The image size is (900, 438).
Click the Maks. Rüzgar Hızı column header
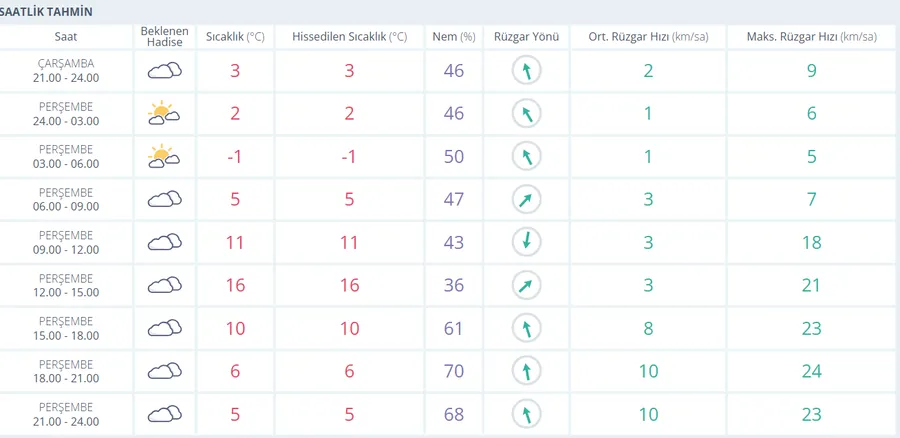pyautogui.click(x=811, y=37)
